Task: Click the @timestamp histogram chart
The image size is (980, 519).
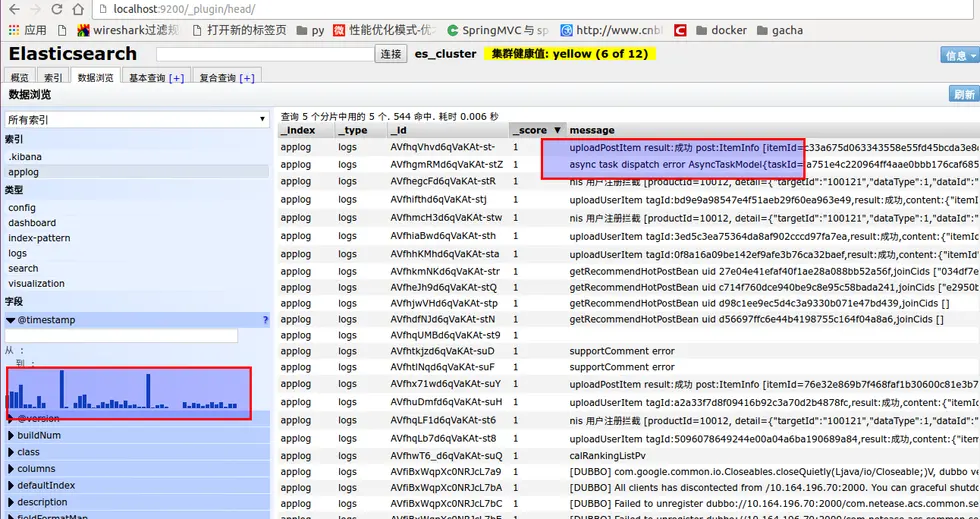Action: (x=123, y=389)
